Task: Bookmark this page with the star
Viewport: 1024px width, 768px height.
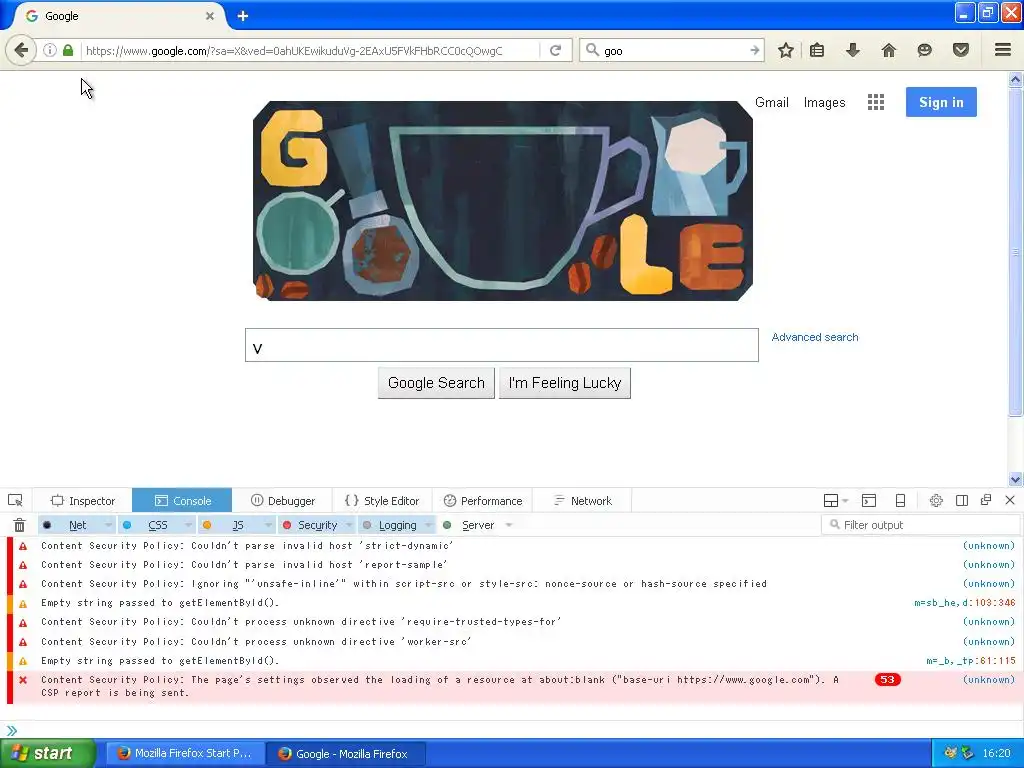Action: [x=786, y=50]
